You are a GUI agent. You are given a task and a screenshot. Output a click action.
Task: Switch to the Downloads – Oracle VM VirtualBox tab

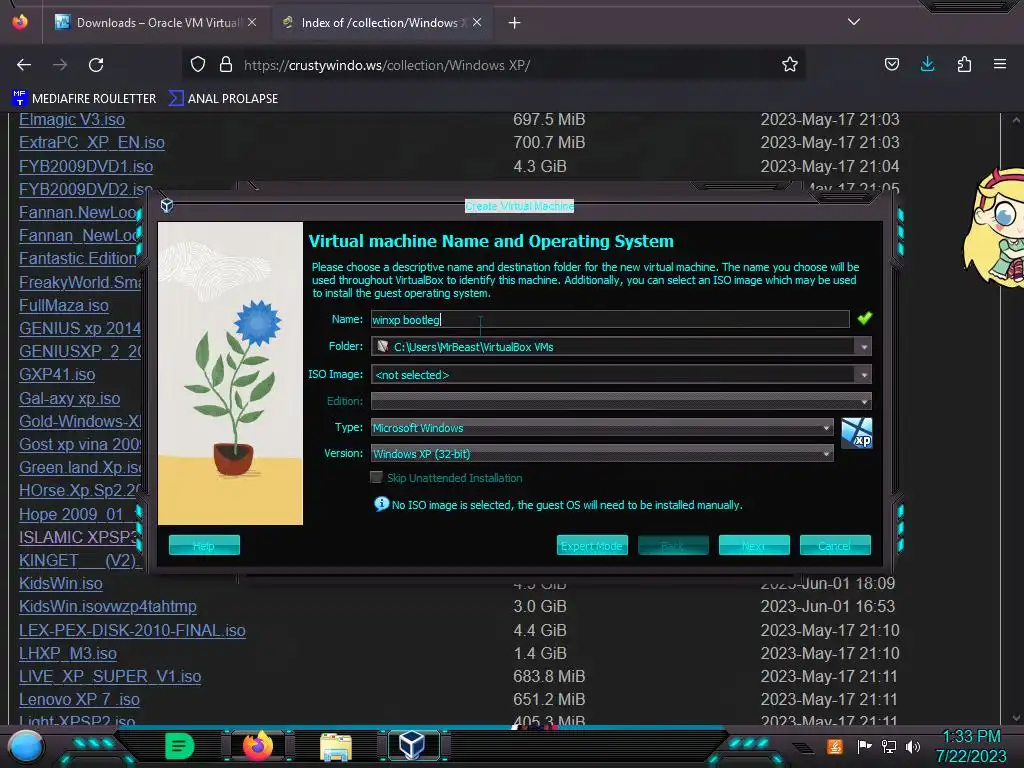(x=155, y=22)
